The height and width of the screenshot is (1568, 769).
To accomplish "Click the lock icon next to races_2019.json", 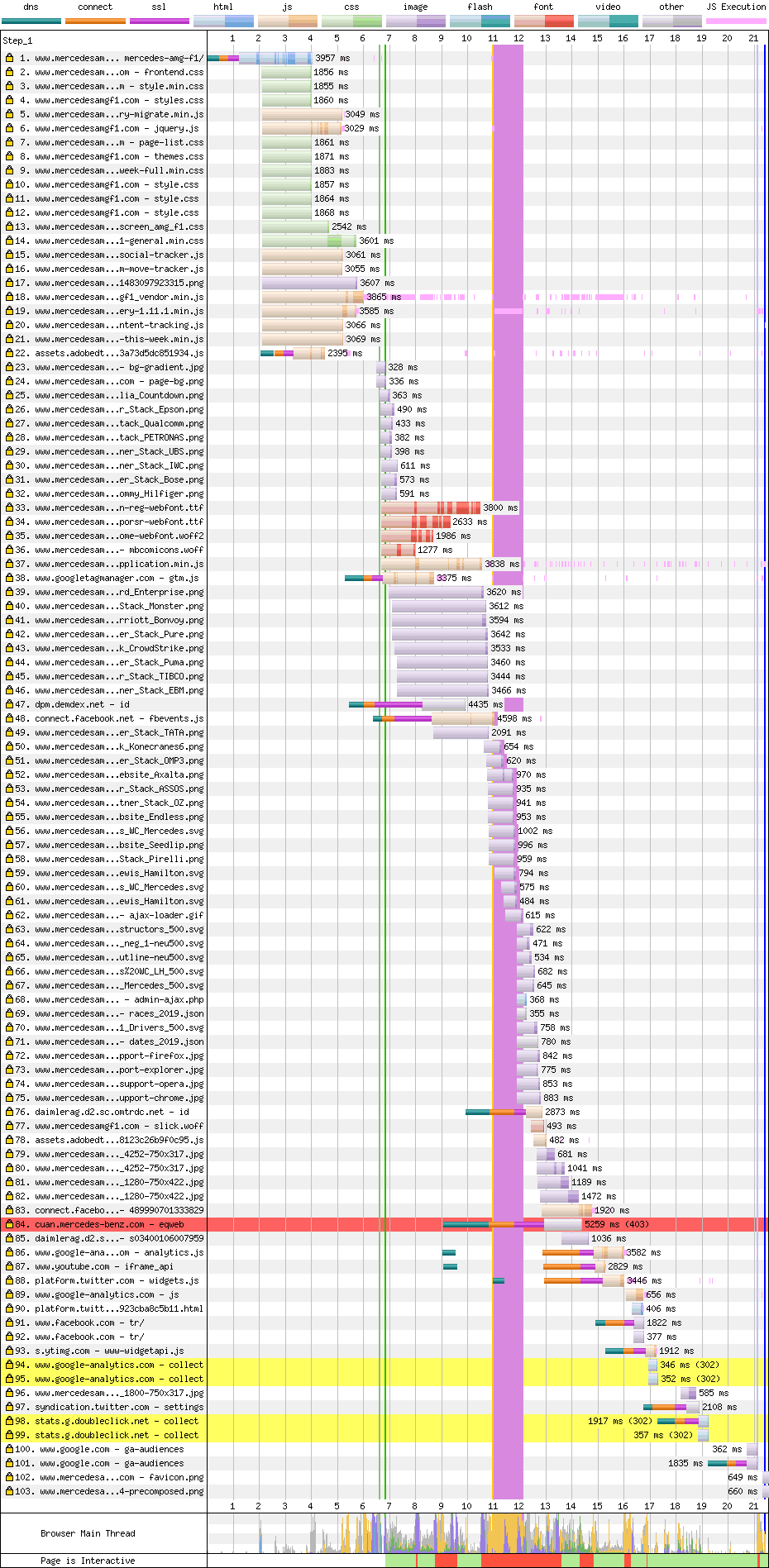I will [10, 1013].
